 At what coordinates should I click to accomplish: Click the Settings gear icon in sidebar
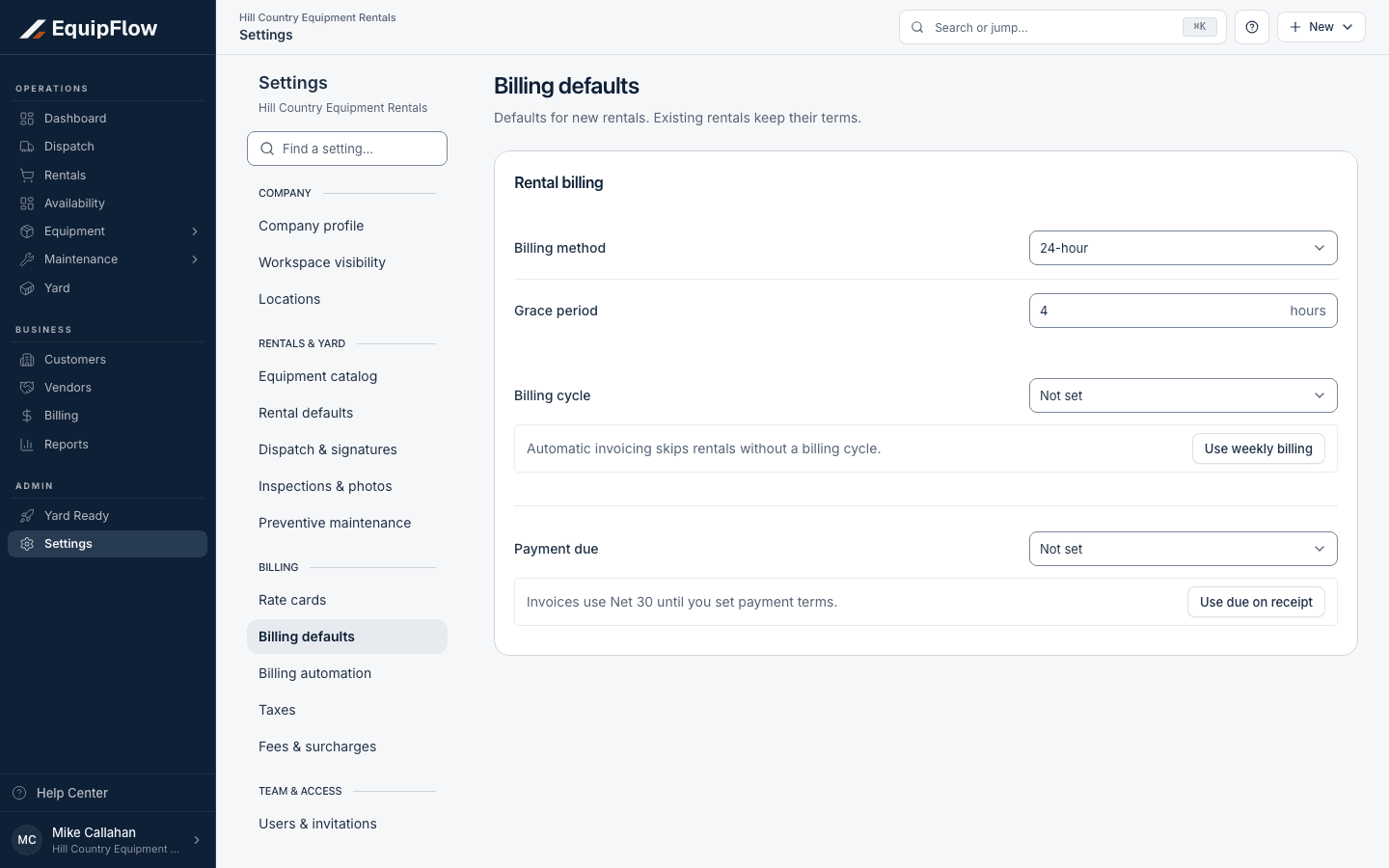click(x=27, y=544)
